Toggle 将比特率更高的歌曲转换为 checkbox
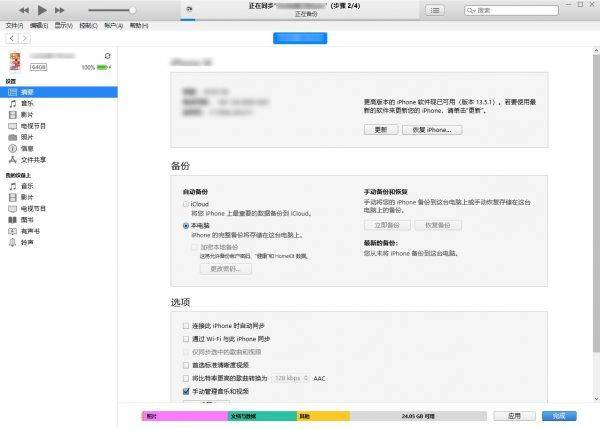The width and height of the screenshot is (600, 429). (186, 378)
